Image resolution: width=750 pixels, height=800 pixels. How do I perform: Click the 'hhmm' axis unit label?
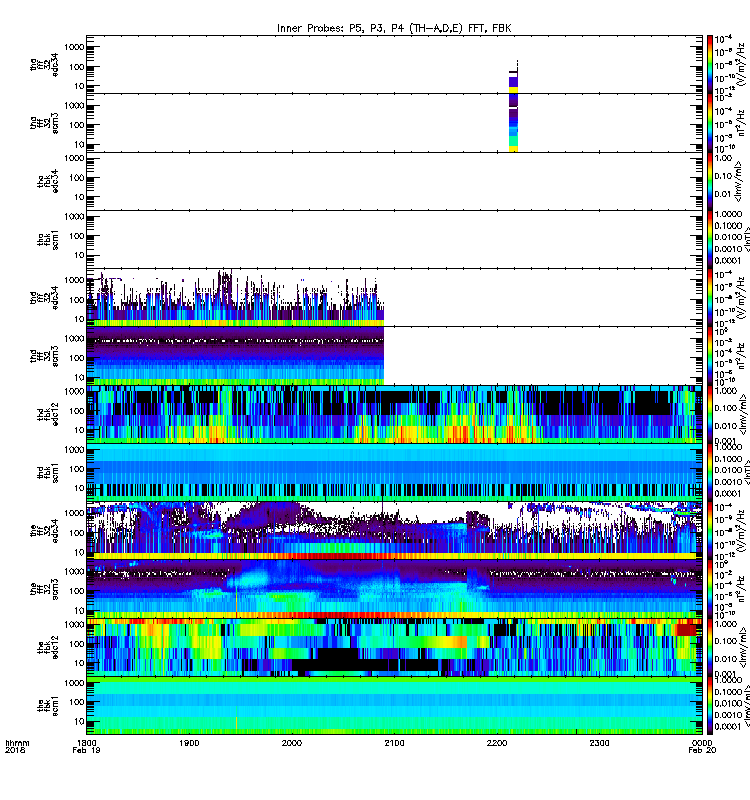17,743
